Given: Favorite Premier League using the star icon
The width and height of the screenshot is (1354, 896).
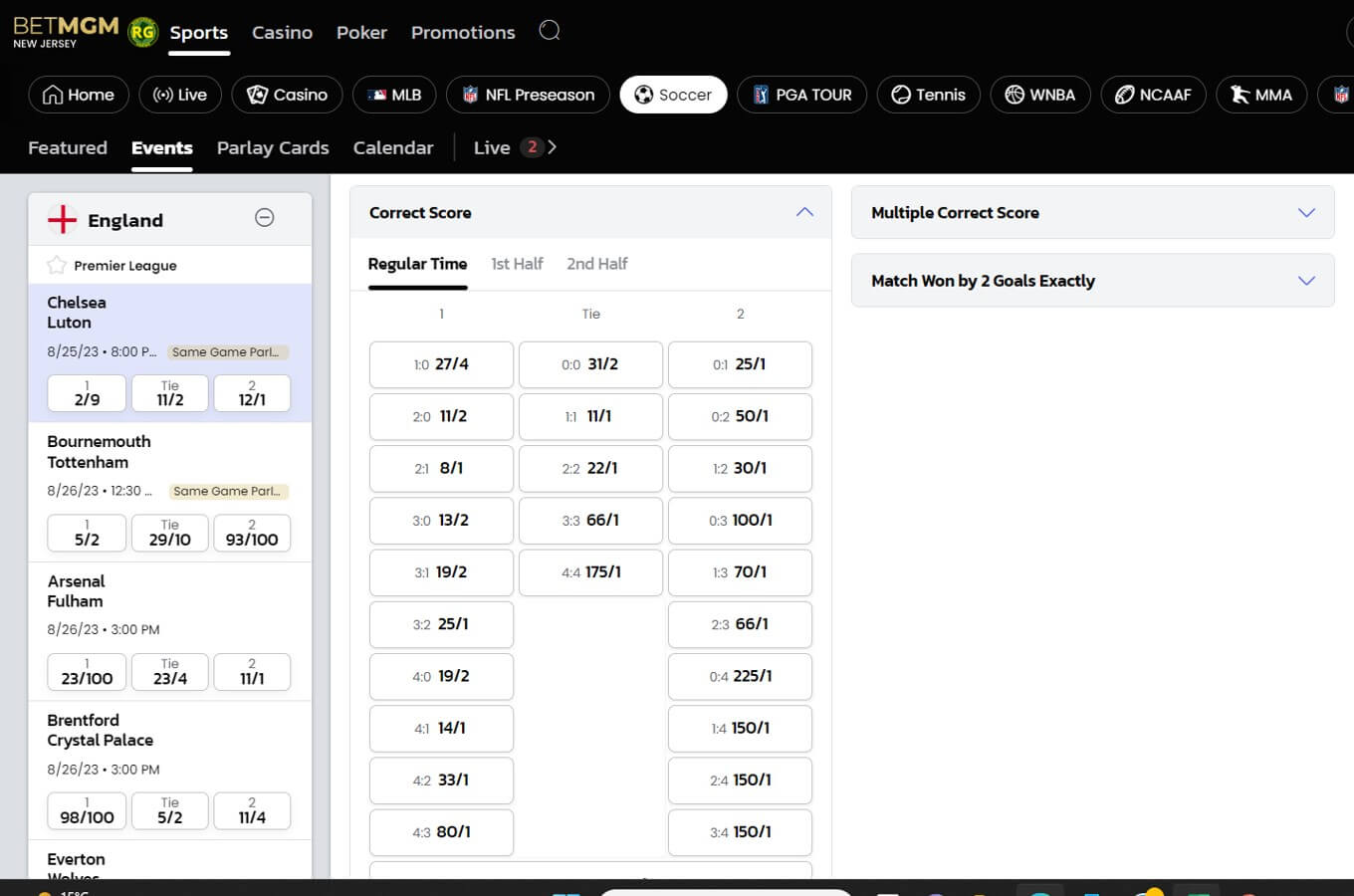Looking at the screenshot, I should pos(57,265).
